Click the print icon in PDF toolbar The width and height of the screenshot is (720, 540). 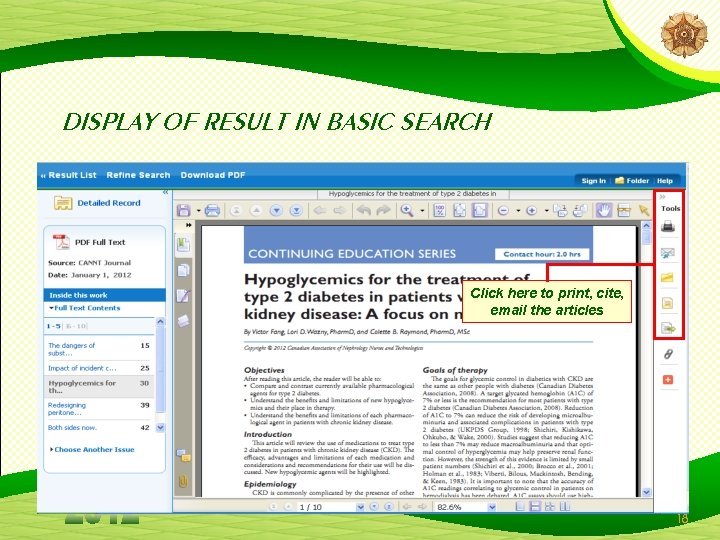212,211
